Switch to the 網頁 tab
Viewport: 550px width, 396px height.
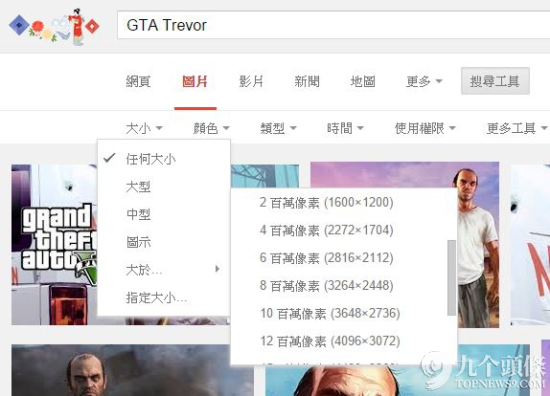[x=138, y=81]
